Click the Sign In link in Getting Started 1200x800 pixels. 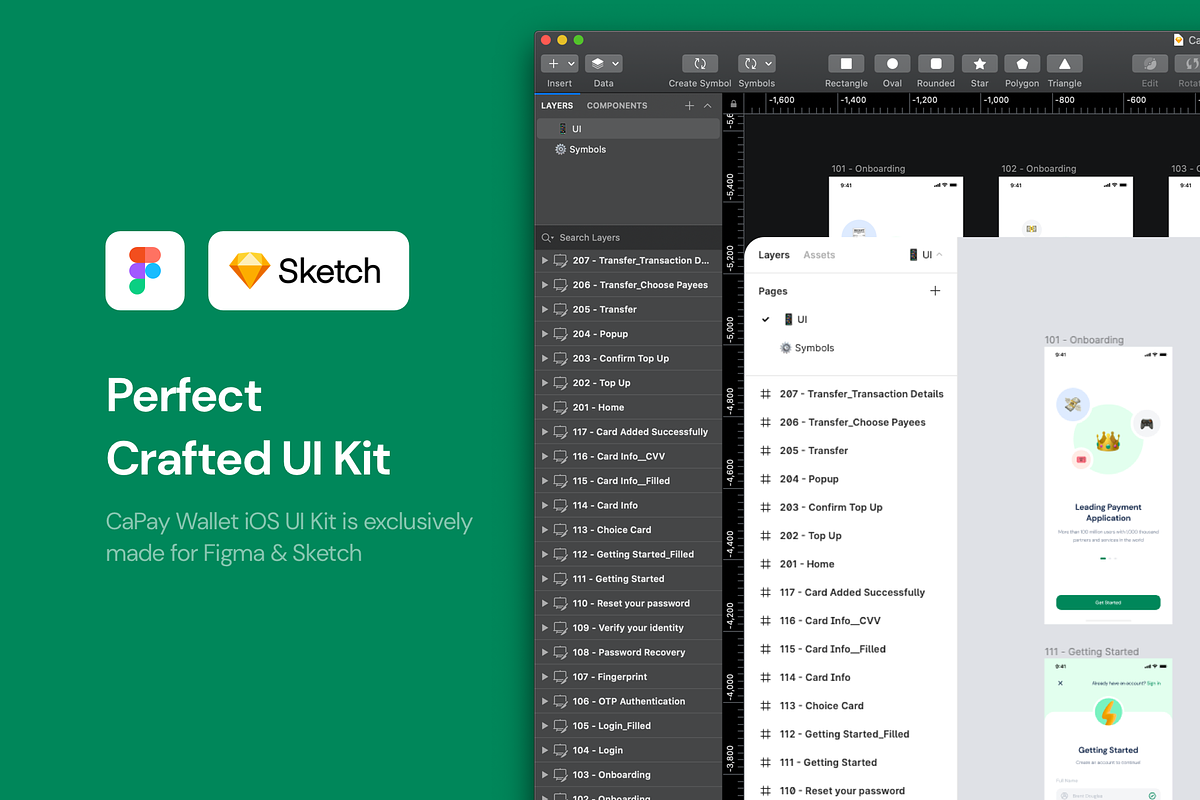[x=1154, y=683]
